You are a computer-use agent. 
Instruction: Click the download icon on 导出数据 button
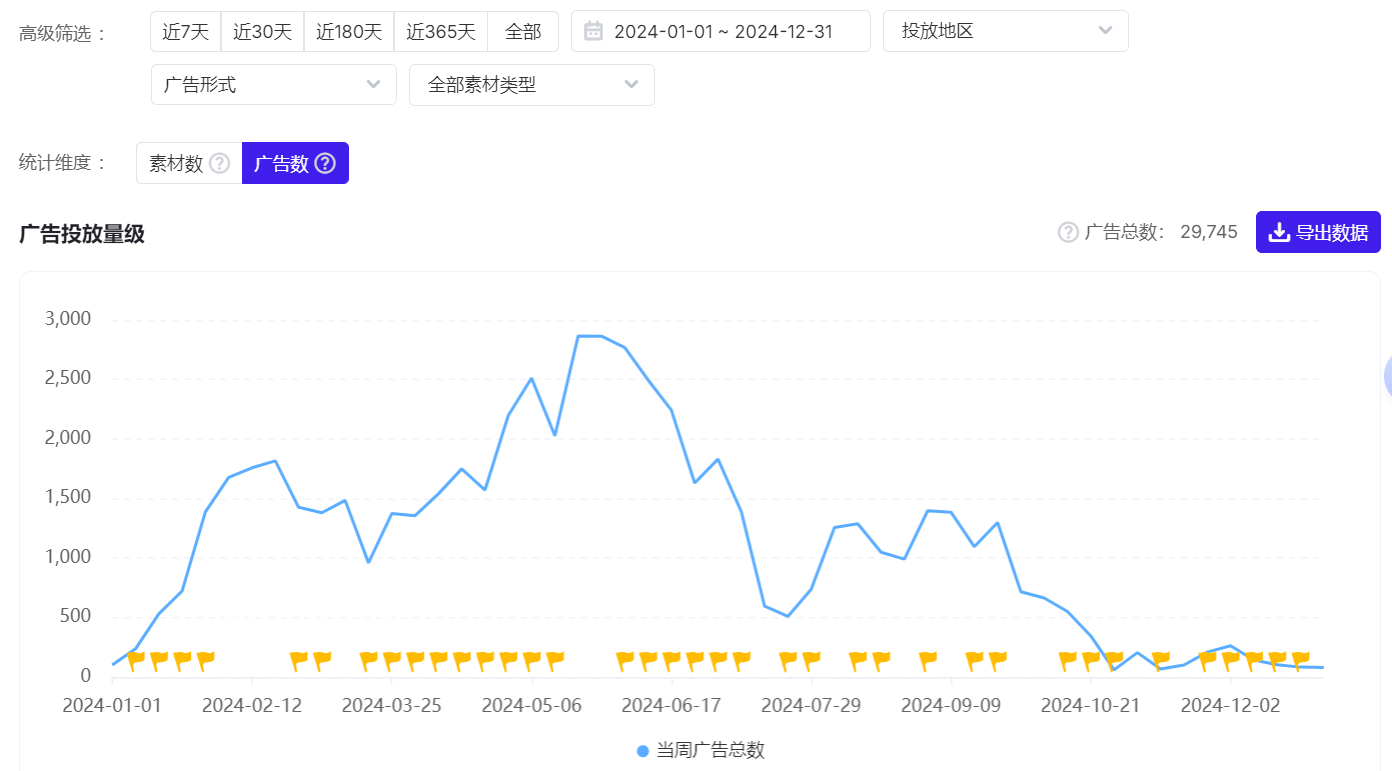click(1279, 231)
